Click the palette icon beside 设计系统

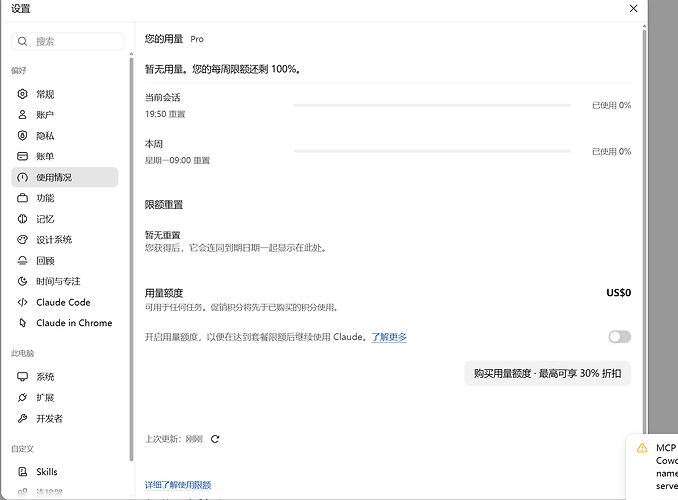(22, 240)
